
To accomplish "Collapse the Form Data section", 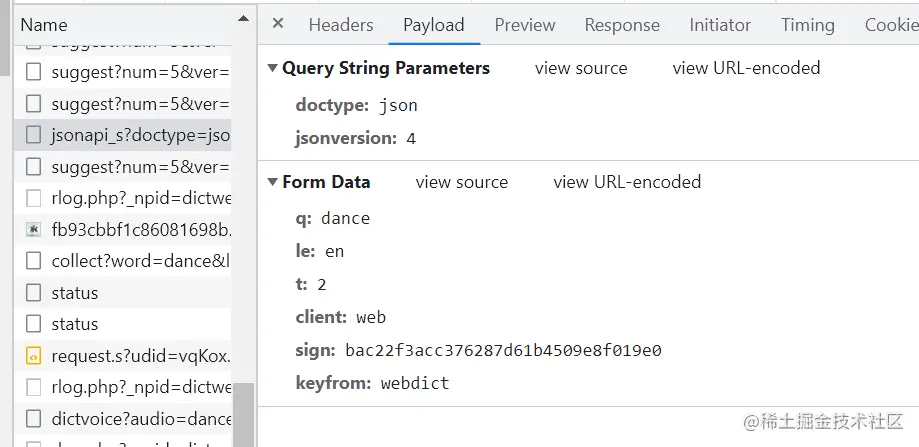I will [272, 182].
